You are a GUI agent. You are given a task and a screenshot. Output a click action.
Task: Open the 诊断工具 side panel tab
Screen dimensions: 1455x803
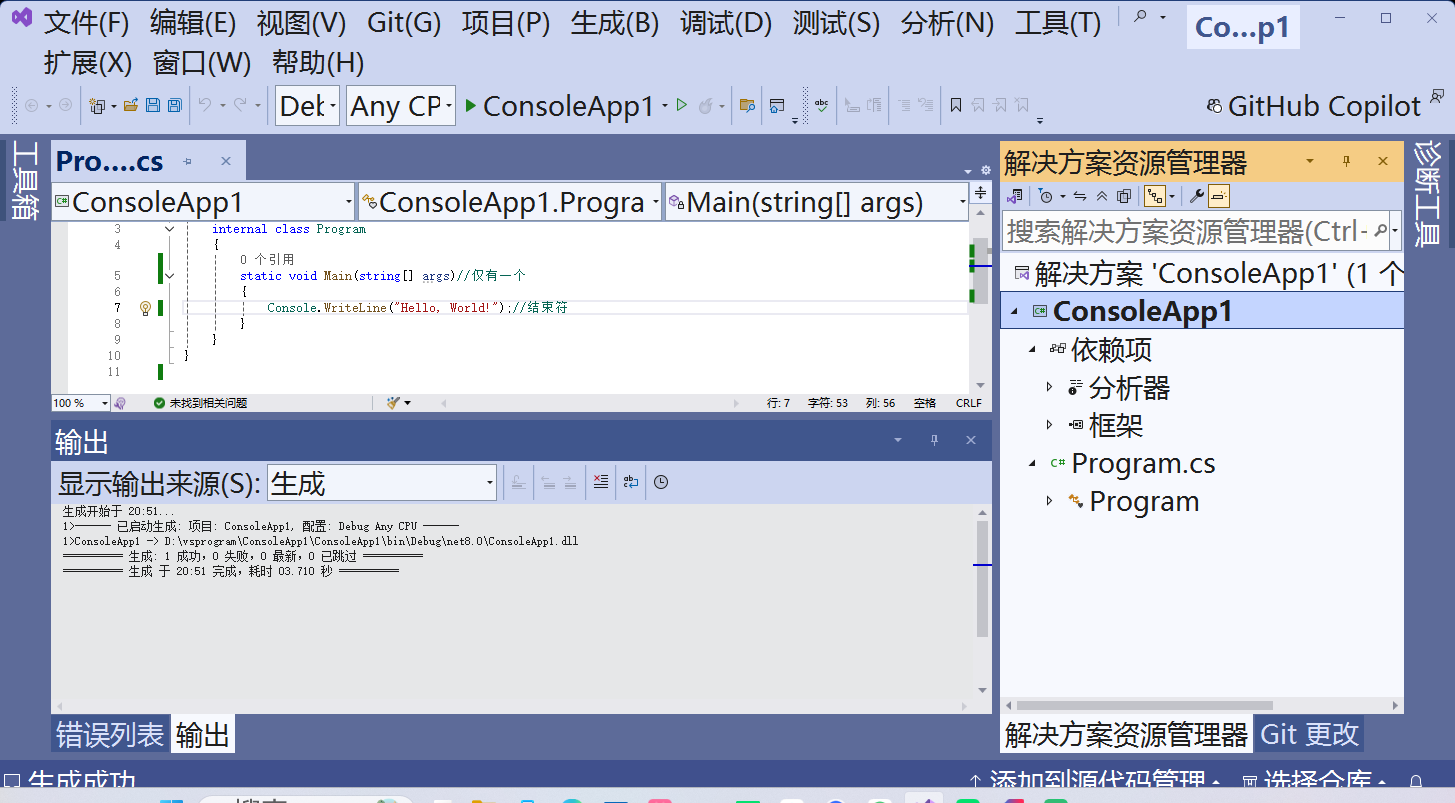[1427, 195]
